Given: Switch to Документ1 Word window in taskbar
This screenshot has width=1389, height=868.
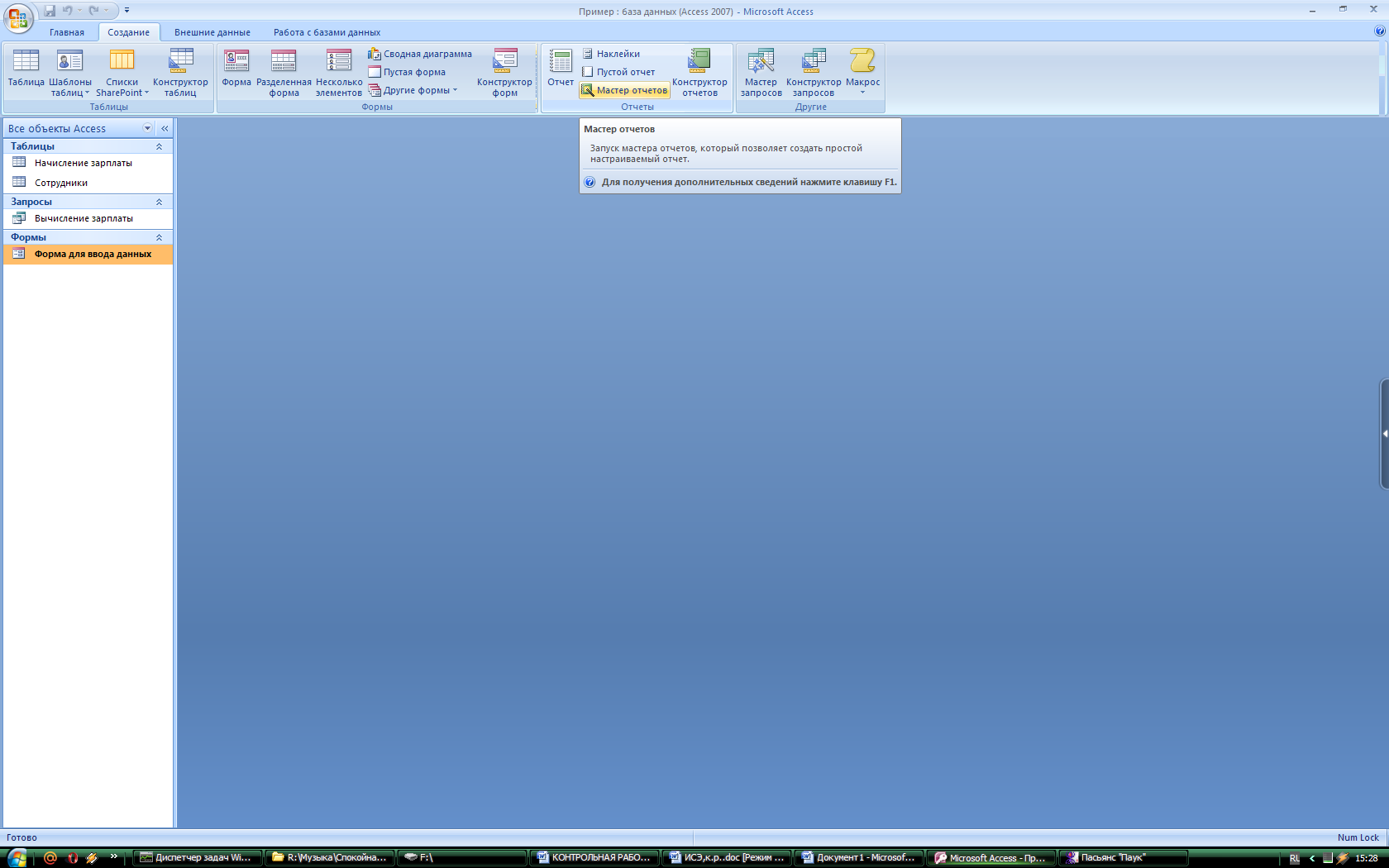Looking at the screenshot, I should click(859, 858).
